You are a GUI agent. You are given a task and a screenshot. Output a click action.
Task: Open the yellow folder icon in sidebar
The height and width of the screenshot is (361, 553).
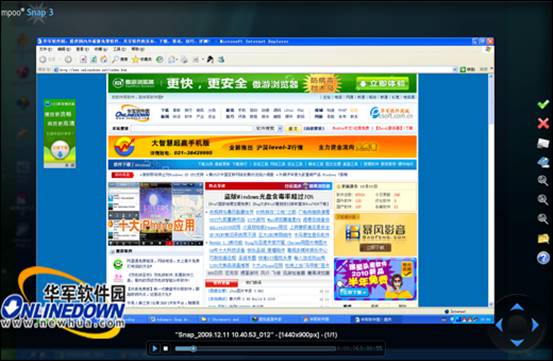(x=543, y=239)
